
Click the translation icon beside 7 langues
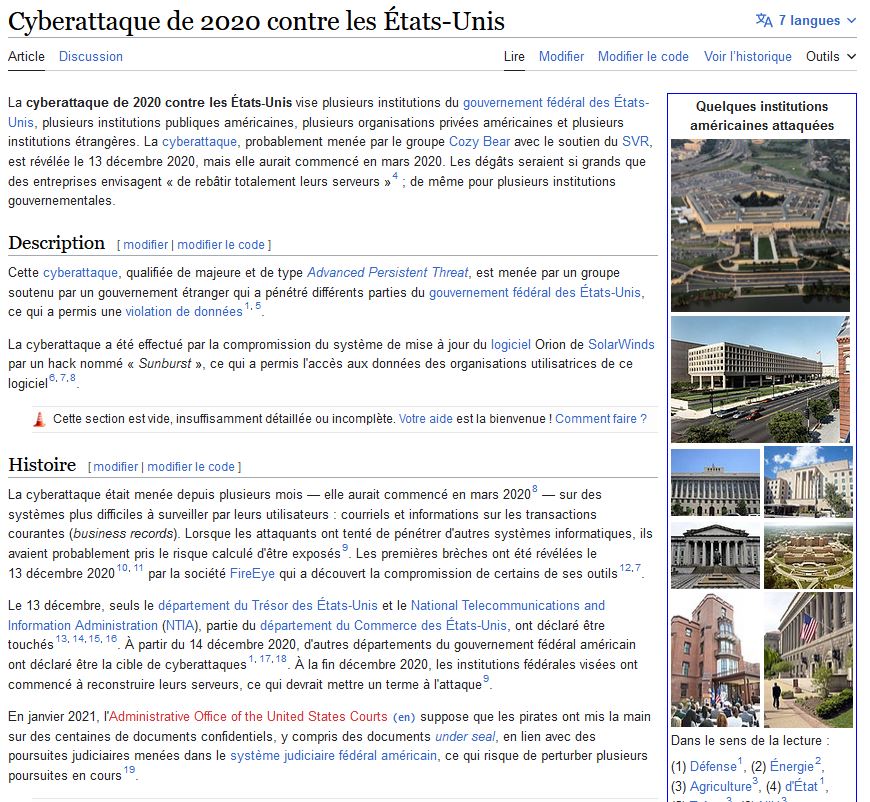pos(764,21)
